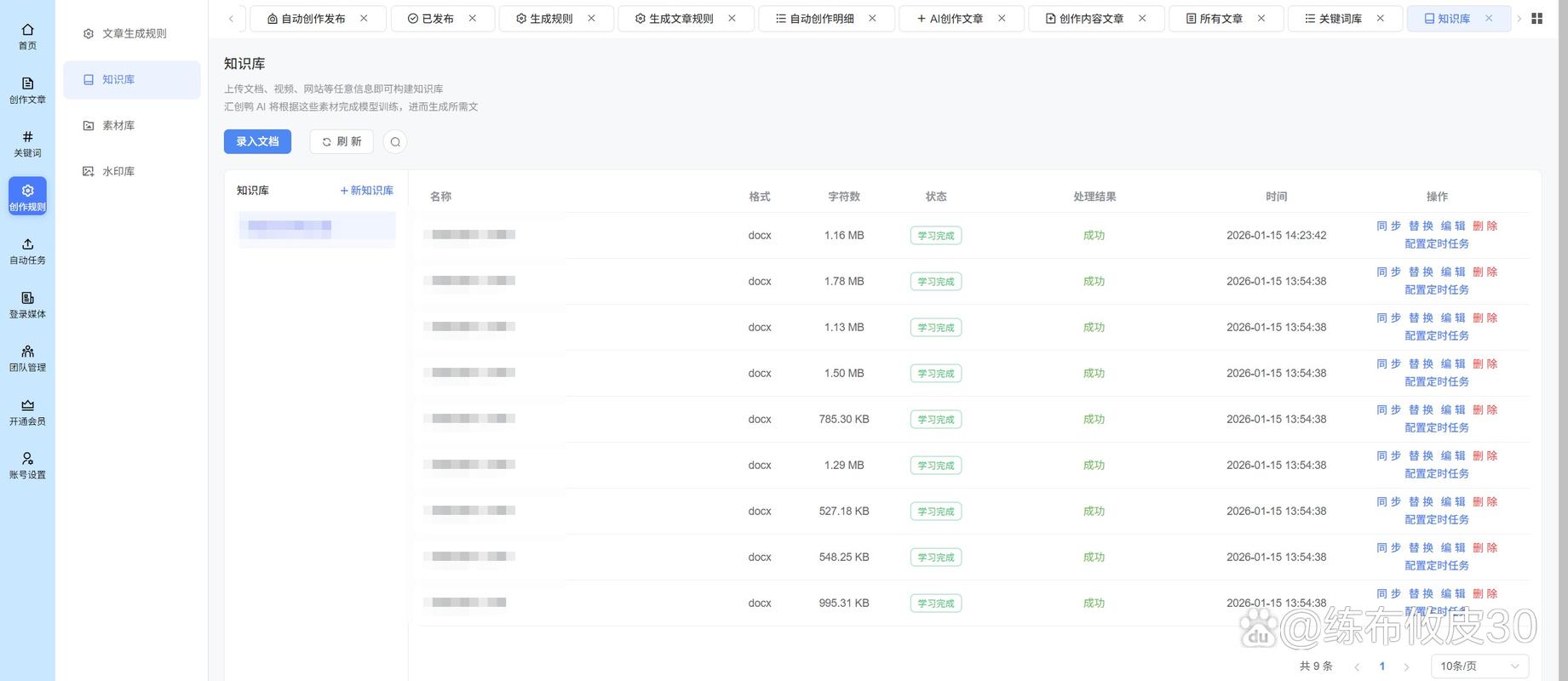Open 账号设置 account icon
This screenshot has height=681, width=1568.
pyautogui.click(x=27, y=459)
